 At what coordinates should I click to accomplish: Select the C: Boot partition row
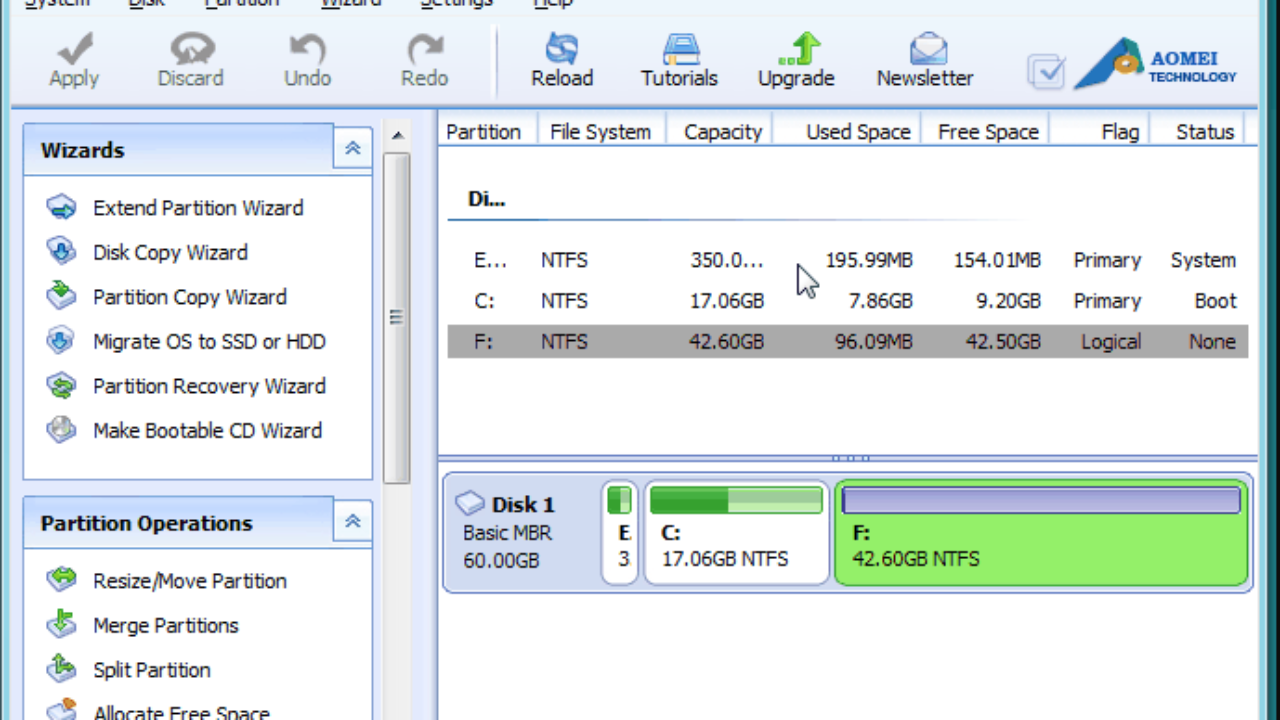point(848,301)
